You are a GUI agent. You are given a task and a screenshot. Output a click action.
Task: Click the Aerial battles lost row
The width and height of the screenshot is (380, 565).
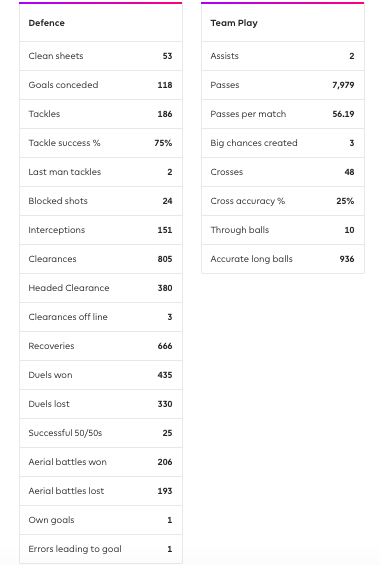click(x=101, y=491)
